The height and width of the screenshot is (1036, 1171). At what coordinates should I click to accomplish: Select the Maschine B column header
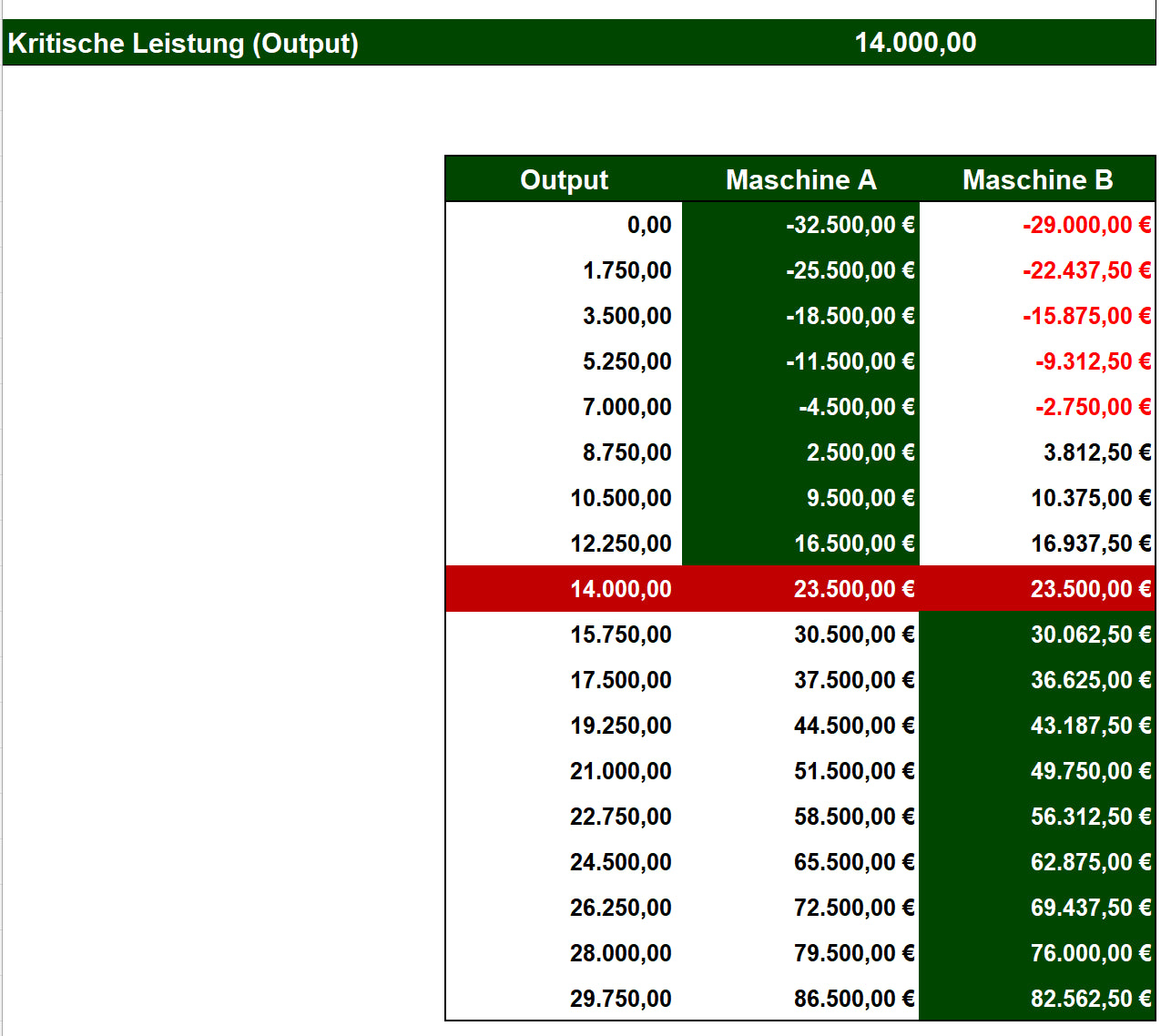click(1038, 179)
